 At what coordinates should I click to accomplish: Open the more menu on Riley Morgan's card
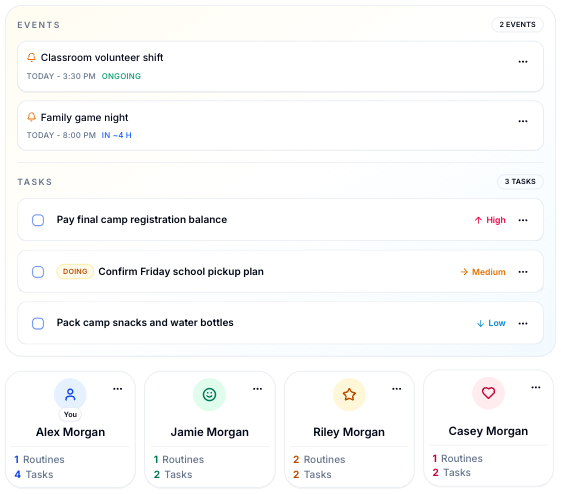(397, 389)
